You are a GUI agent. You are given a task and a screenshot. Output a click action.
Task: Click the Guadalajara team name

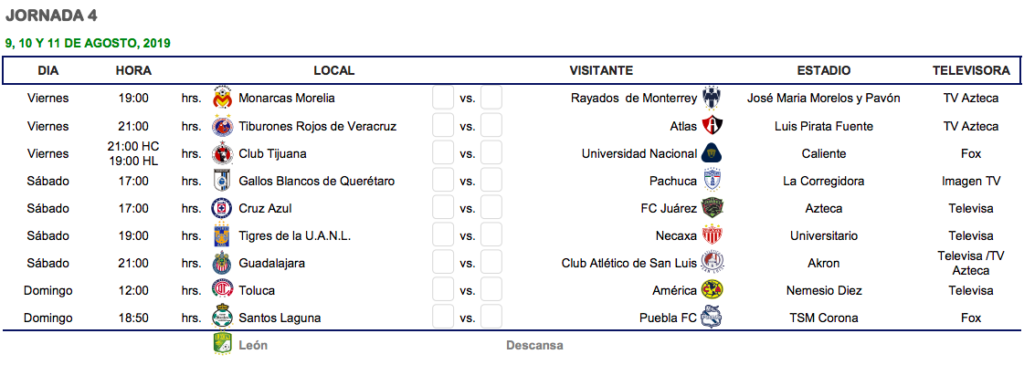point(272,264)
